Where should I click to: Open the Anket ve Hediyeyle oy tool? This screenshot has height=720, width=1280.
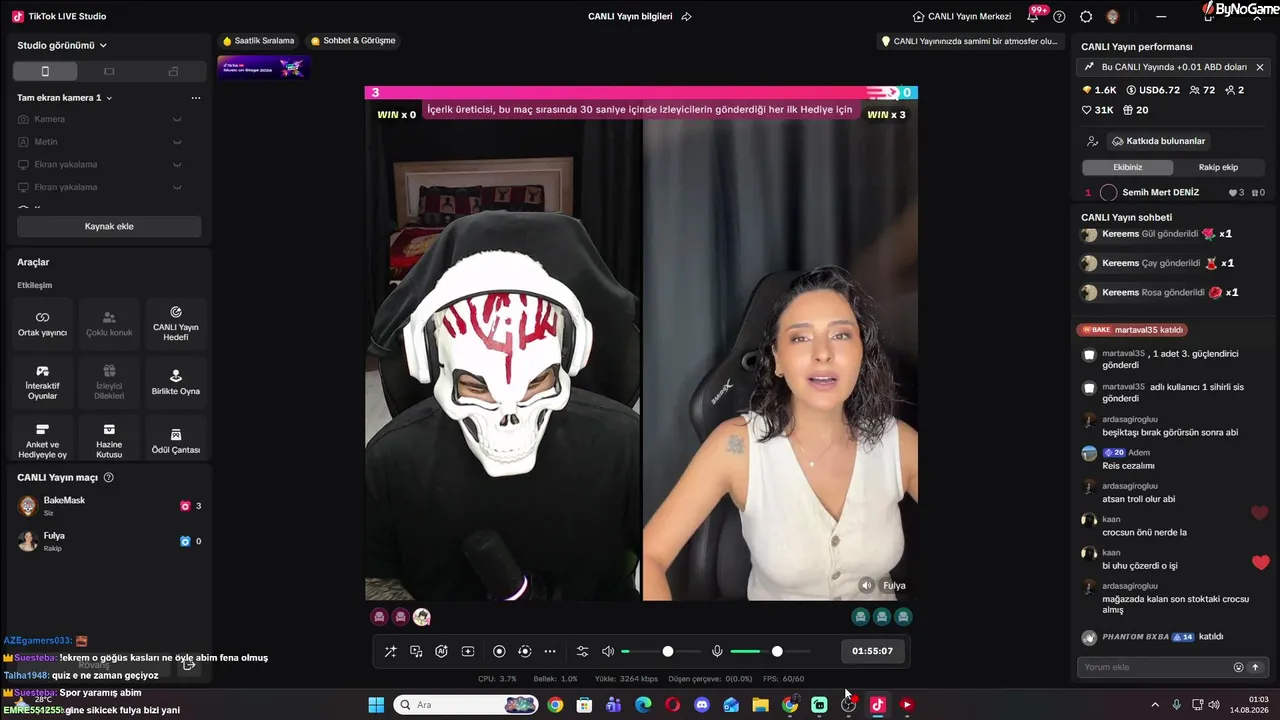point(42,441)
